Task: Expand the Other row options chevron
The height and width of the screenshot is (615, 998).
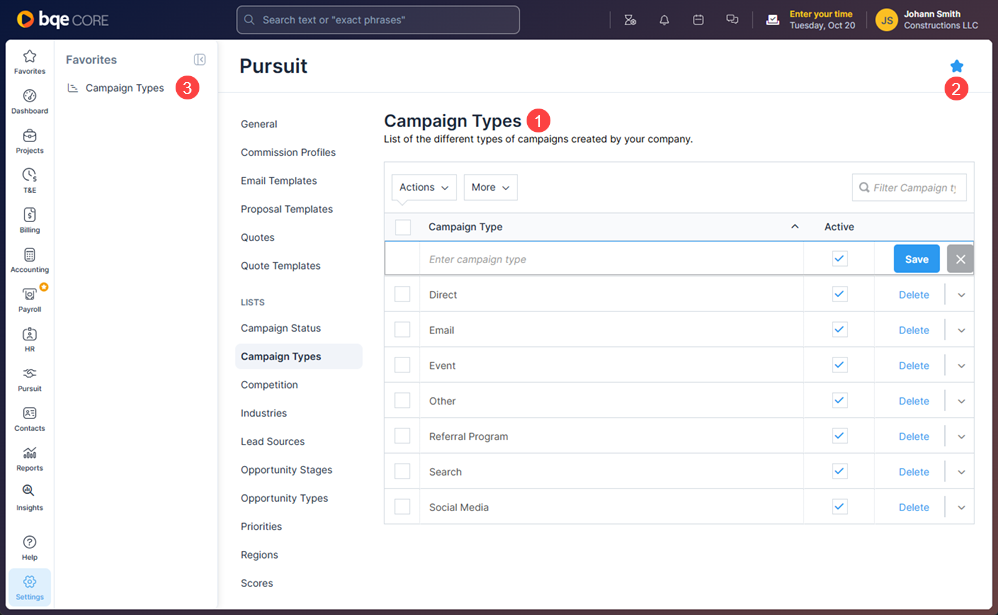Action: pyautogui.click(x=961, y=401)
